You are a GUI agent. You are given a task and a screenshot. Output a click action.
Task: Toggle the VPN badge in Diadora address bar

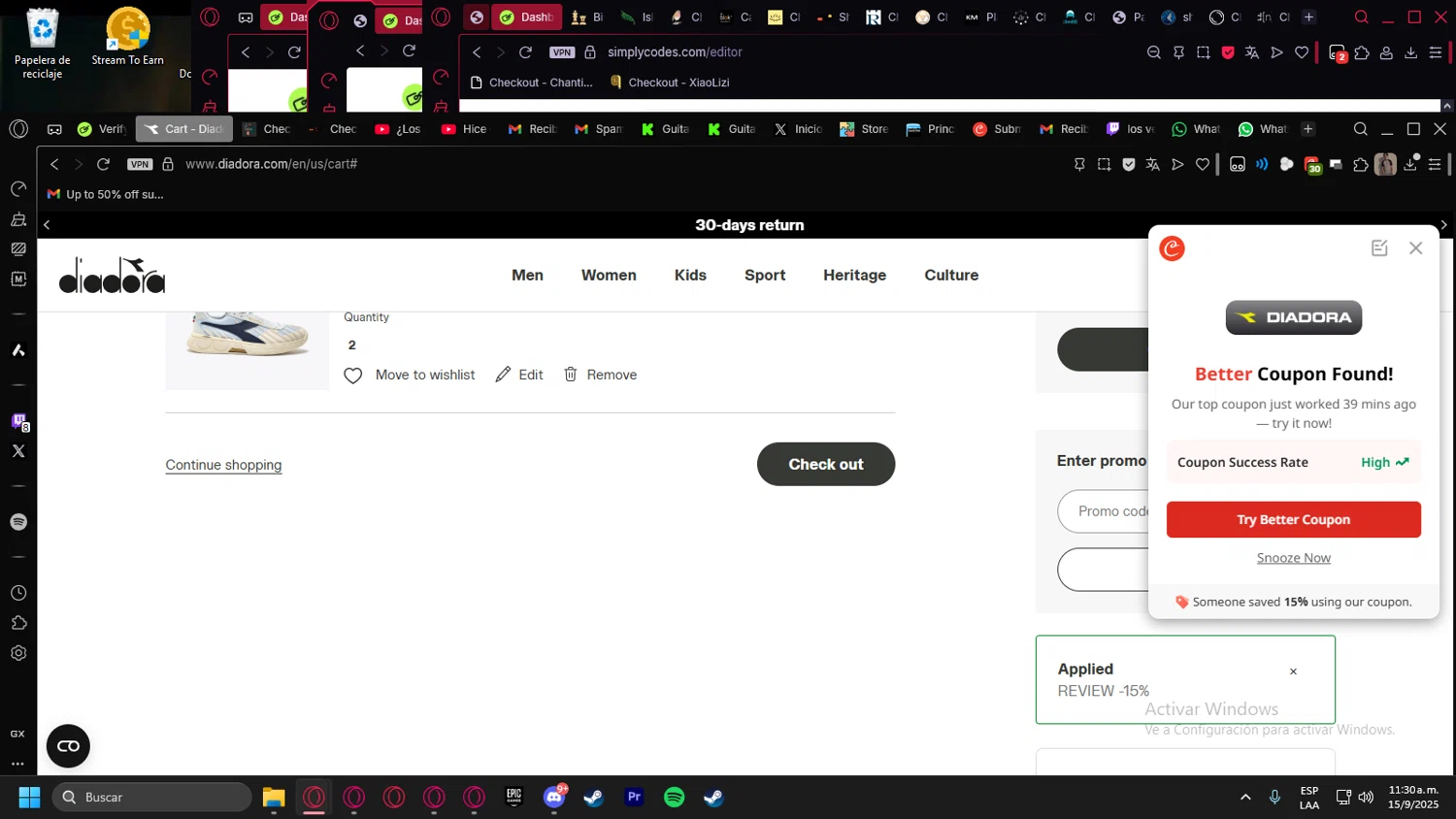pyautogui.click(x=140, y=164)
